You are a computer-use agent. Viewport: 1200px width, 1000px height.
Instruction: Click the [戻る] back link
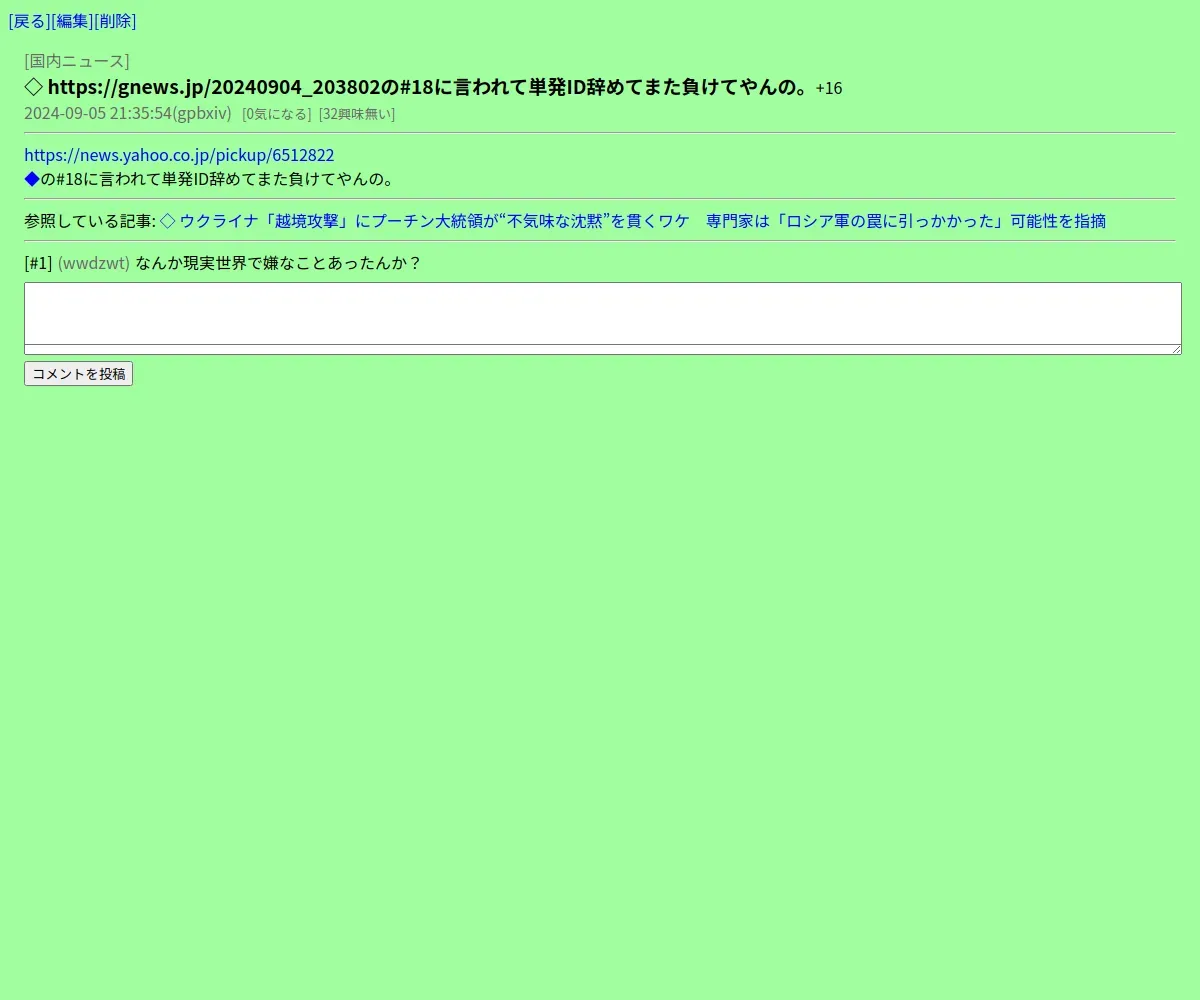29,21
